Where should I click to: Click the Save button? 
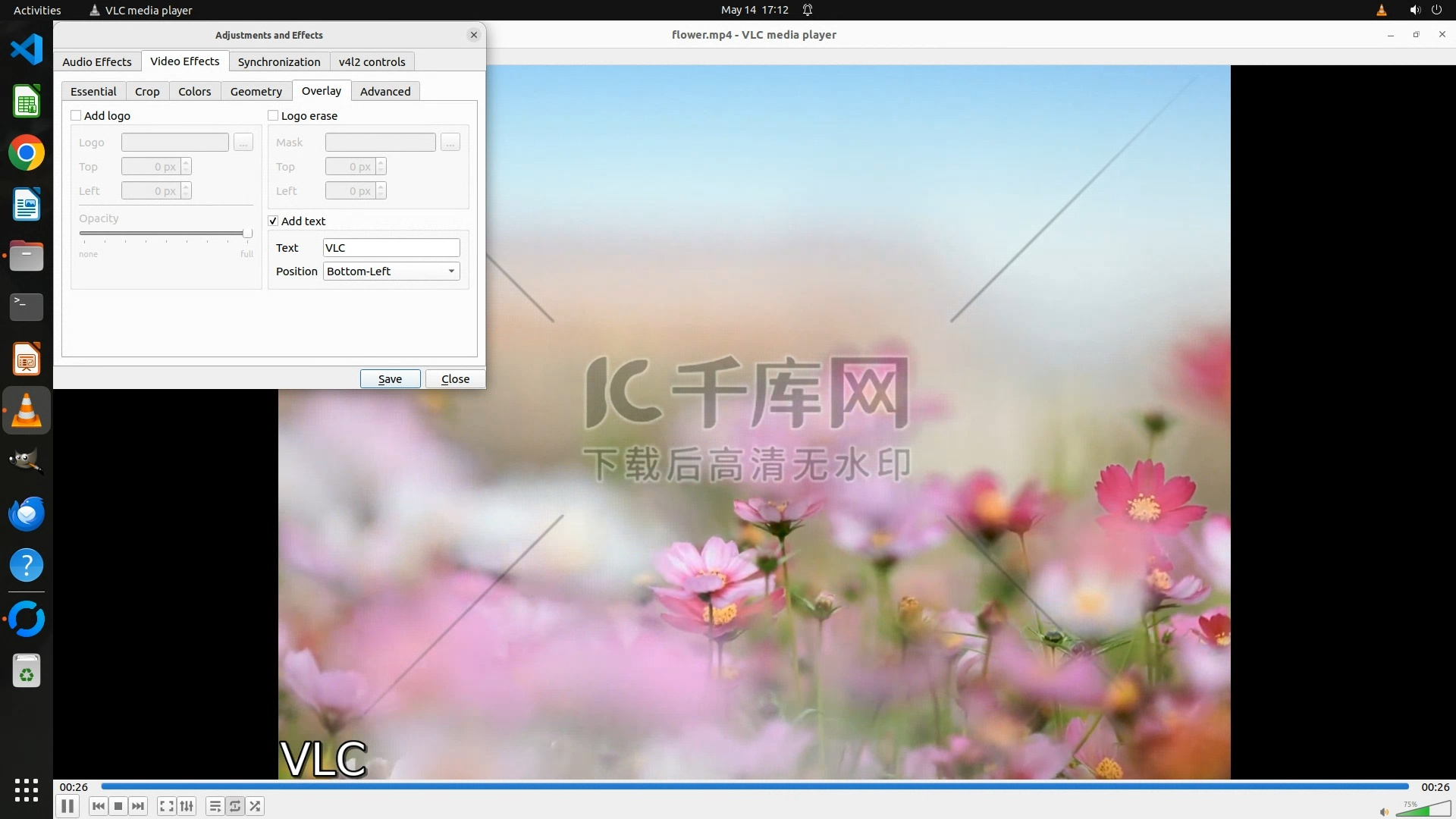tap(390, 379)
